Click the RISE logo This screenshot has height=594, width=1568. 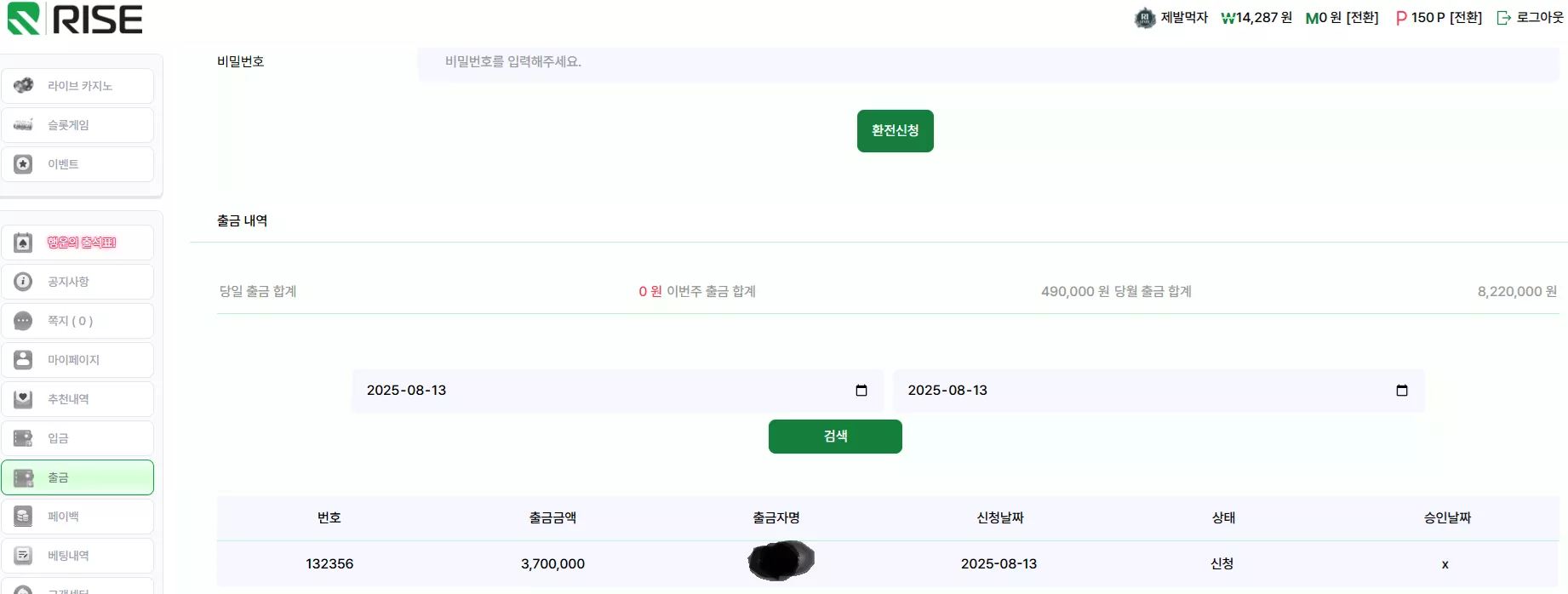pos(75,19)
